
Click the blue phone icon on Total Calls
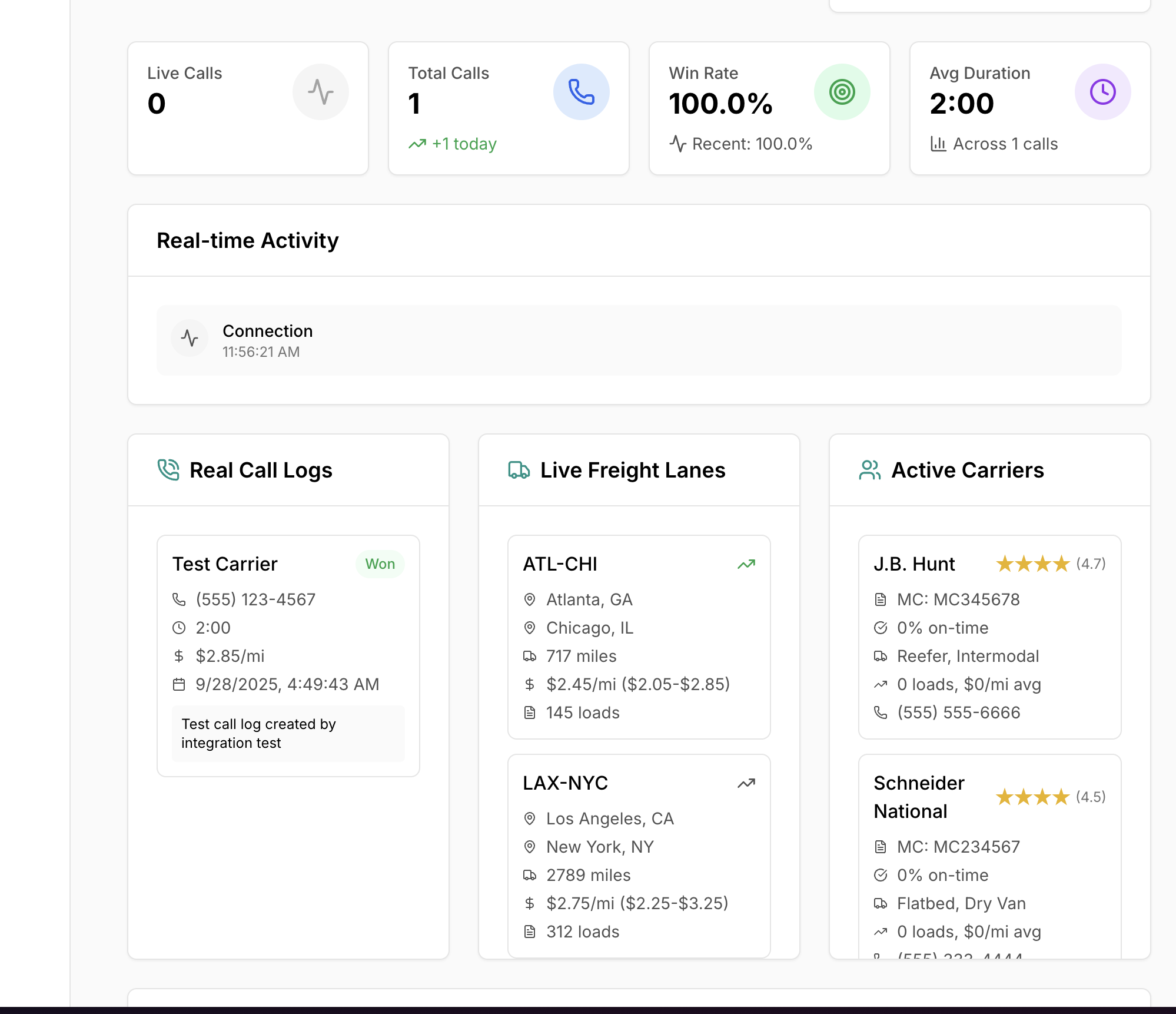pyautogui.click(x=581, y=92)
